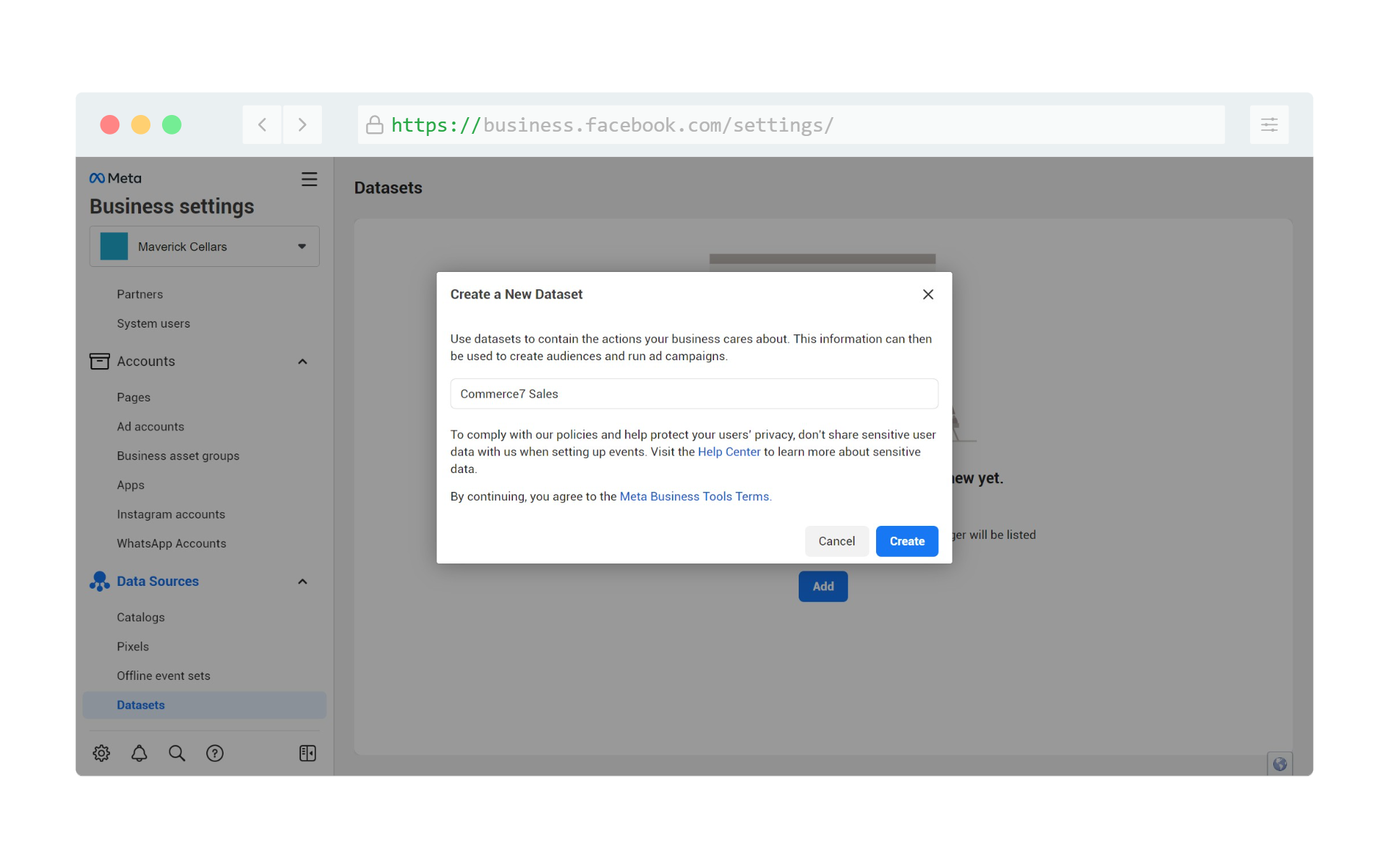Open WhatsApp Accounts
The image size is (1389, 868).
pos(171,543)
